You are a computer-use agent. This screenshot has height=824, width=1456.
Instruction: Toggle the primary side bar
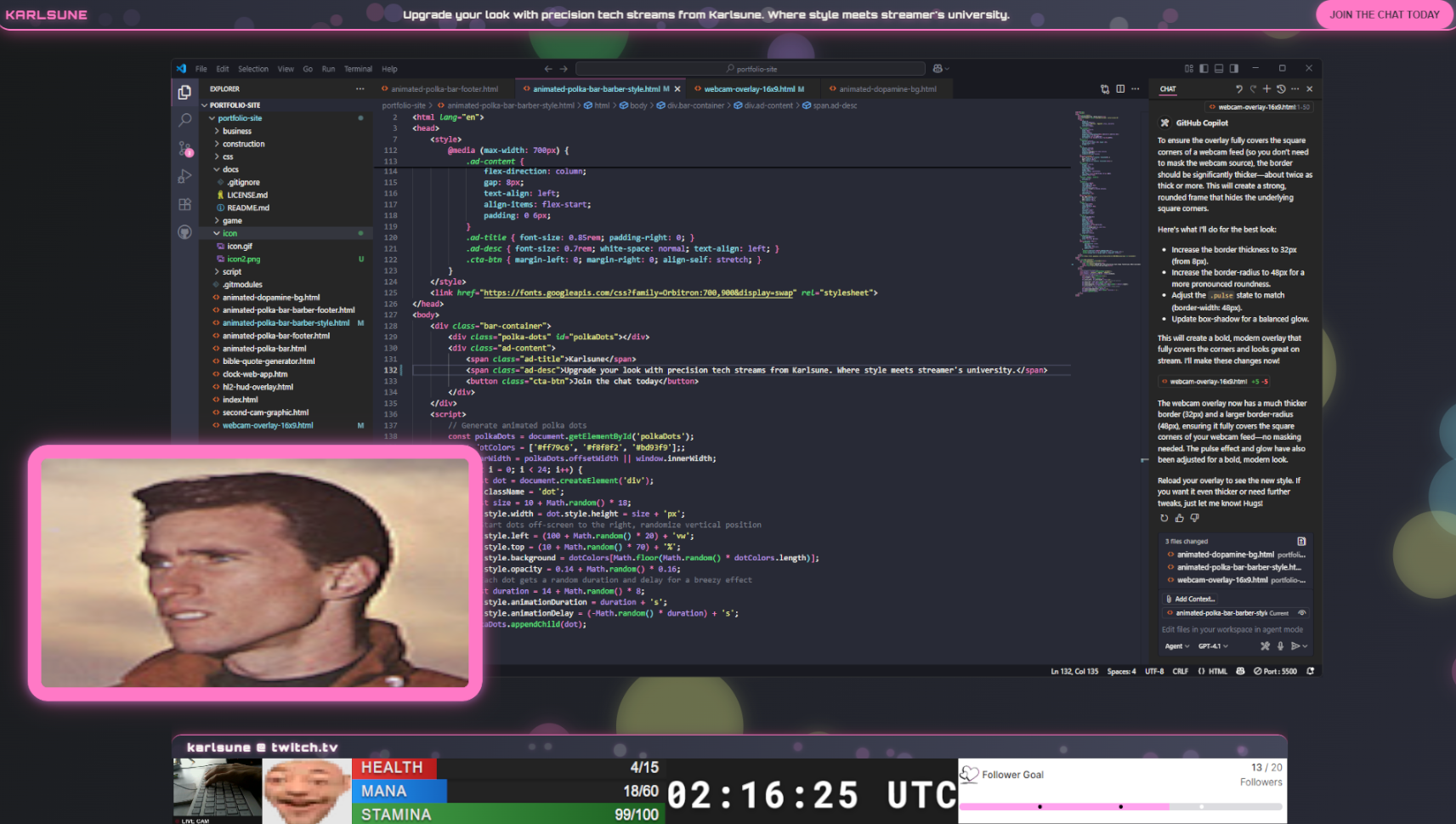pos(1204,69)
